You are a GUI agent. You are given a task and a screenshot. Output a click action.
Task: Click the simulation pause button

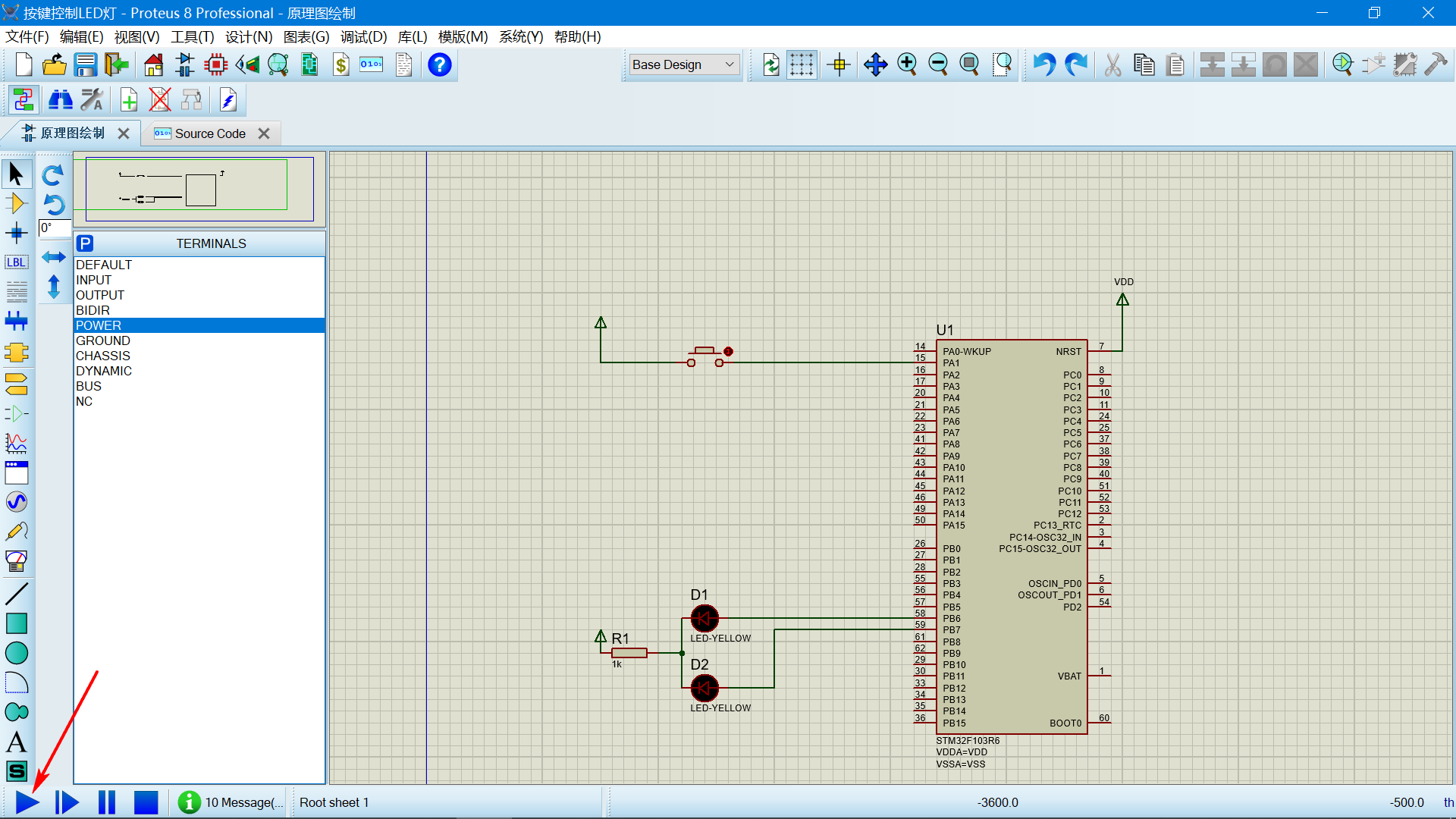click(106, 802)
